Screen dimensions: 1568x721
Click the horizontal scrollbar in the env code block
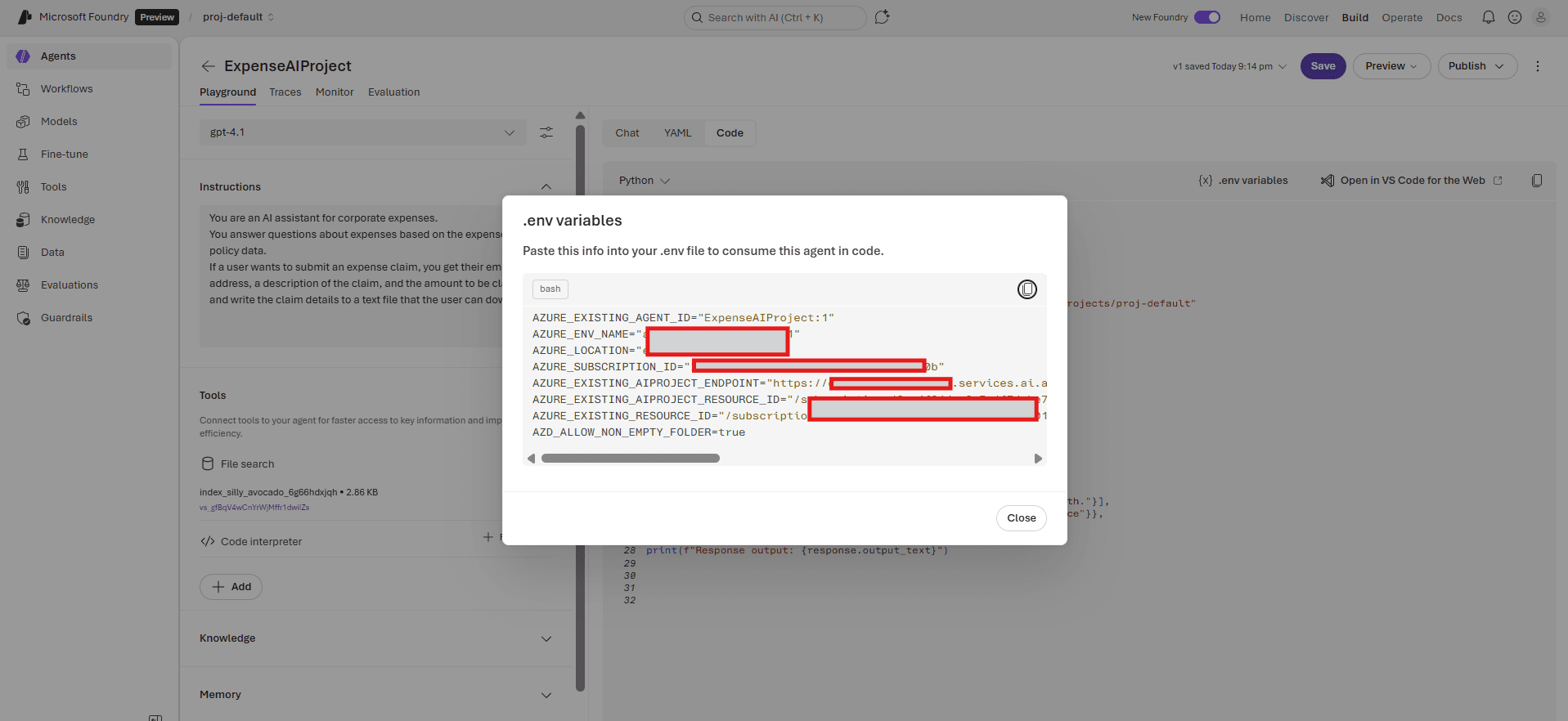(631, 459)
